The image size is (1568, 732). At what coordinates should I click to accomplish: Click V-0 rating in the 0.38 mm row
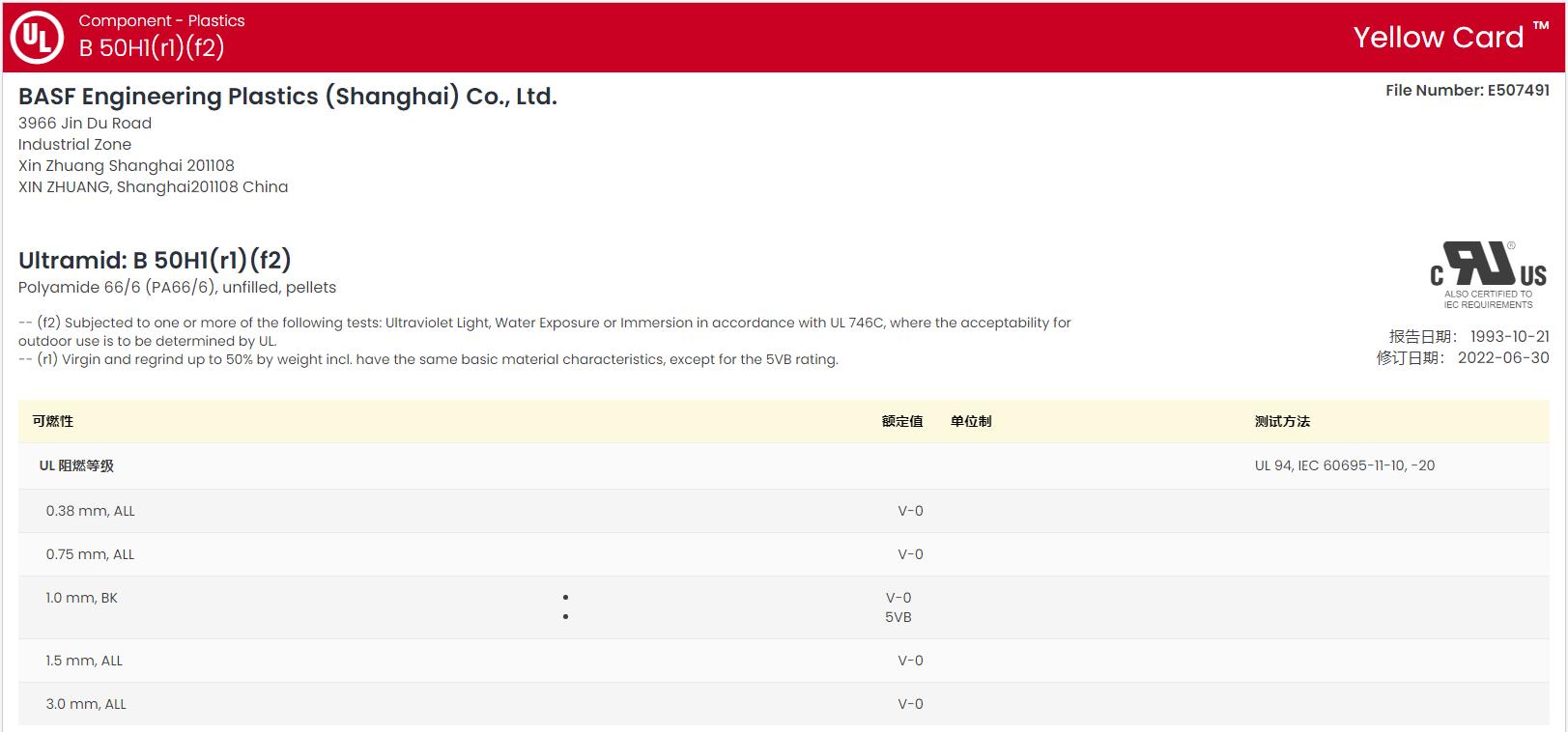(x=910, y=511)
